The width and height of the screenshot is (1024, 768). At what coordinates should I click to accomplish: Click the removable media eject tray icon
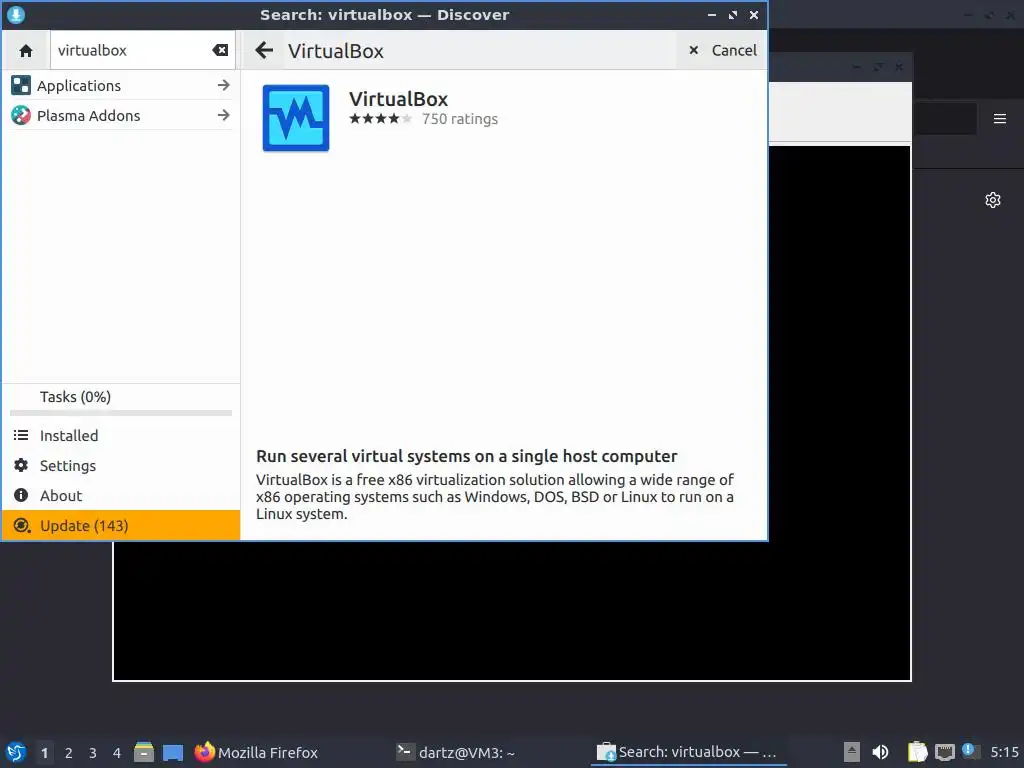[x=852, y=752]
